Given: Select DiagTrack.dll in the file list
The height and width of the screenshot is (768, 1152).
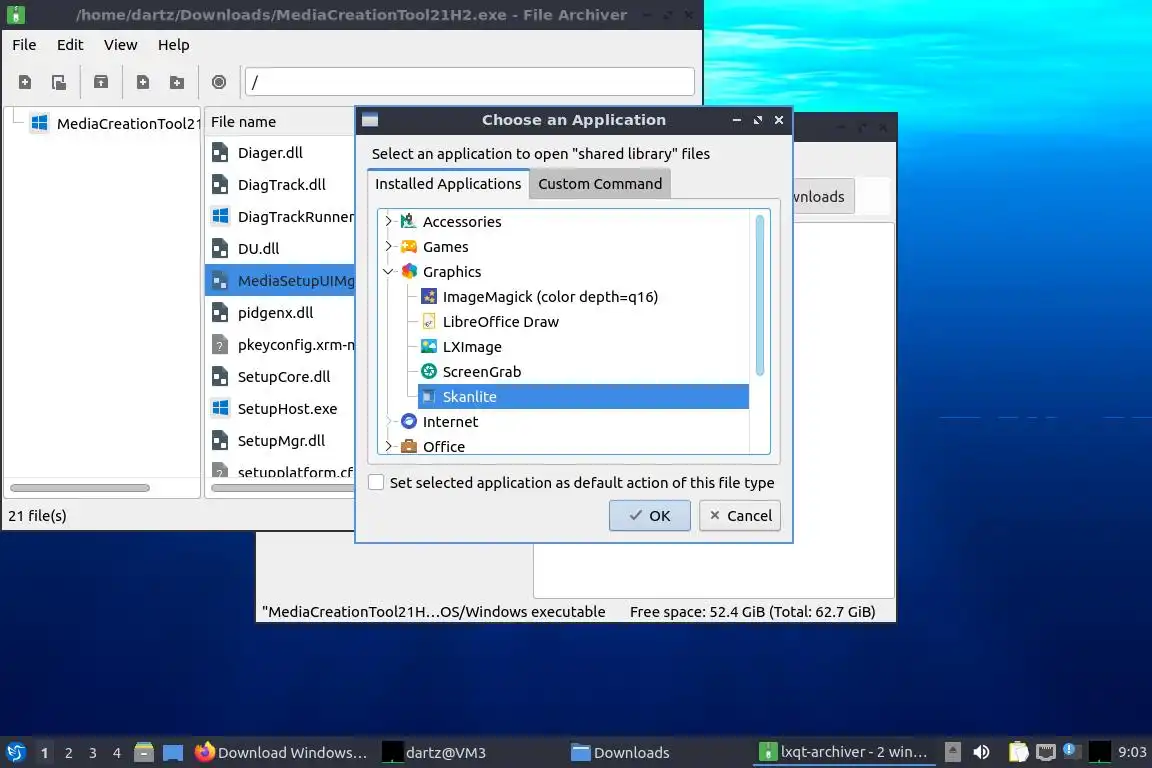Looking at the screenshot, I should 280,184.
